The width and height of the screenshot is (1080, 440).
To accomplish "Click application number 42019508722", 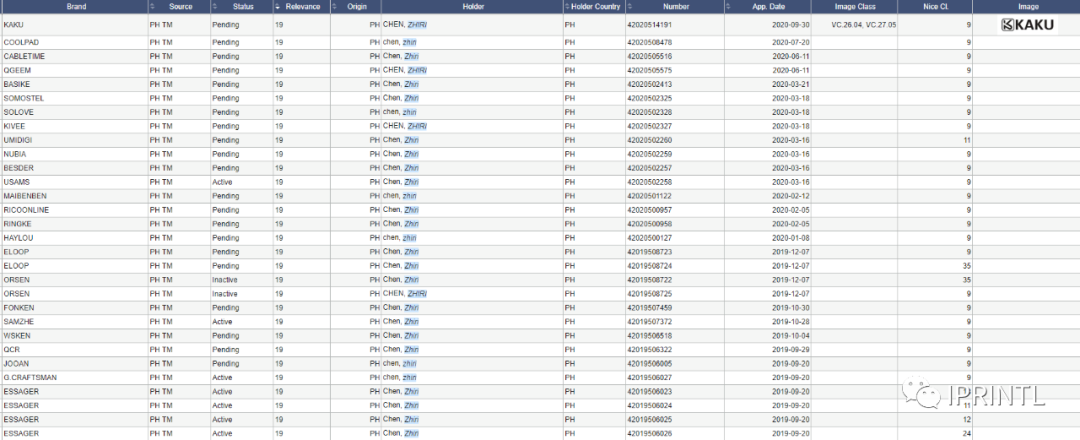I will 649,280.
